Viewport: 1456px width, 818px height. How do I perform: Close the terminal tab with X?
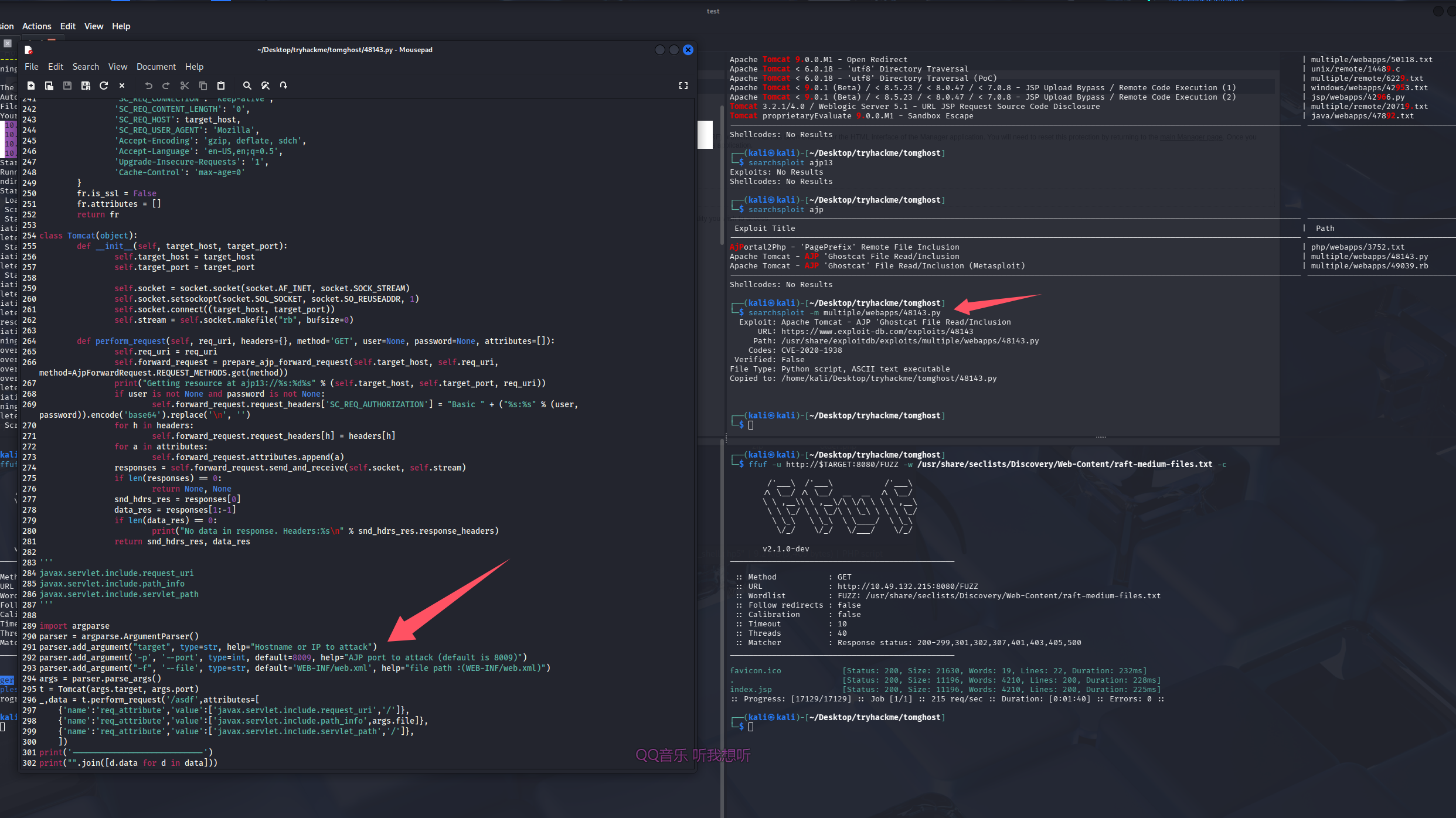point(8,43)
